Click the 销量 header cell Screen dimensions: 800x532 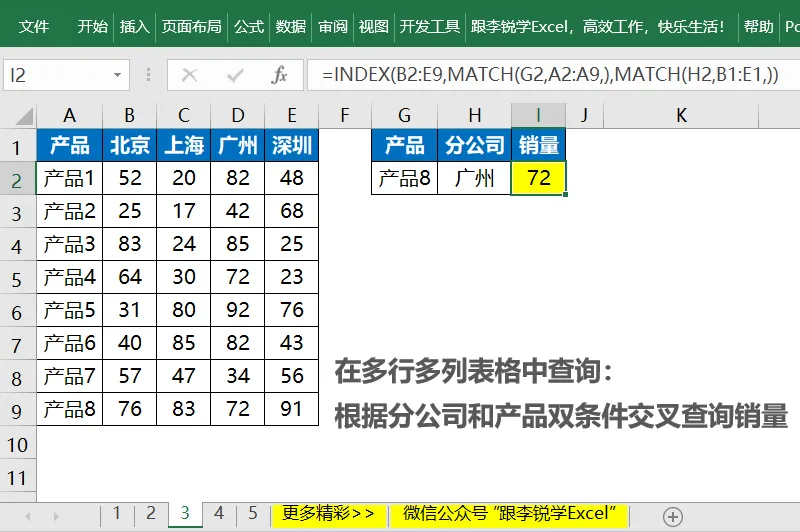pyautogui.click(x=538, y=145)
